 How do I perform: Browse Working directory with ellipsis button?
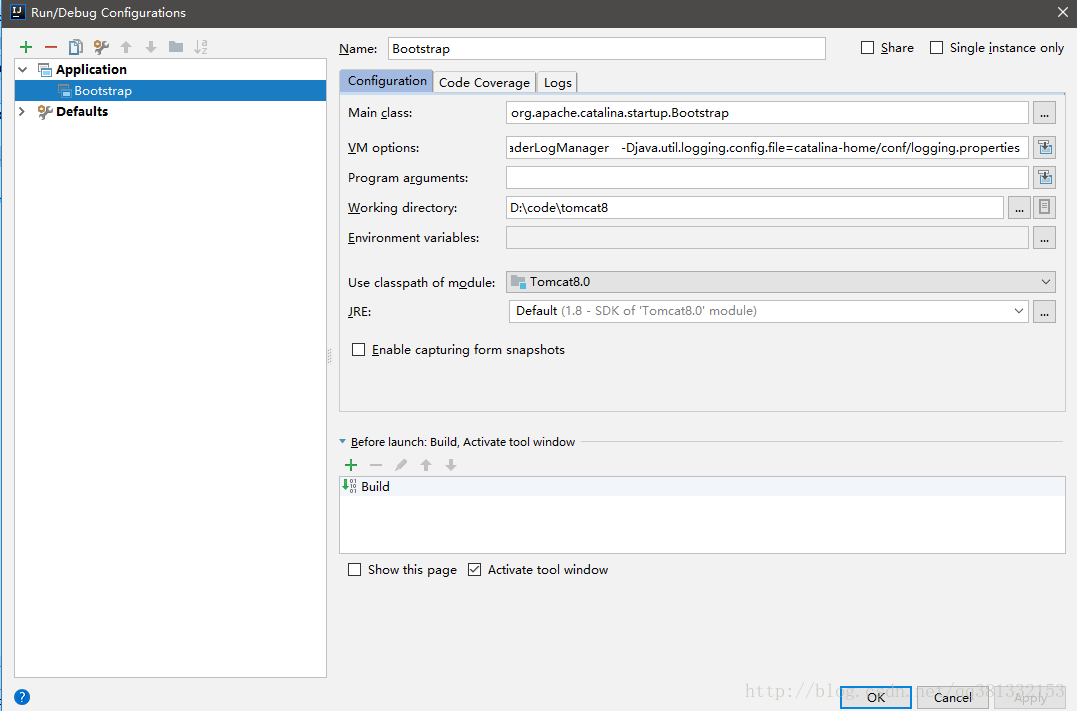[1019, 207]
